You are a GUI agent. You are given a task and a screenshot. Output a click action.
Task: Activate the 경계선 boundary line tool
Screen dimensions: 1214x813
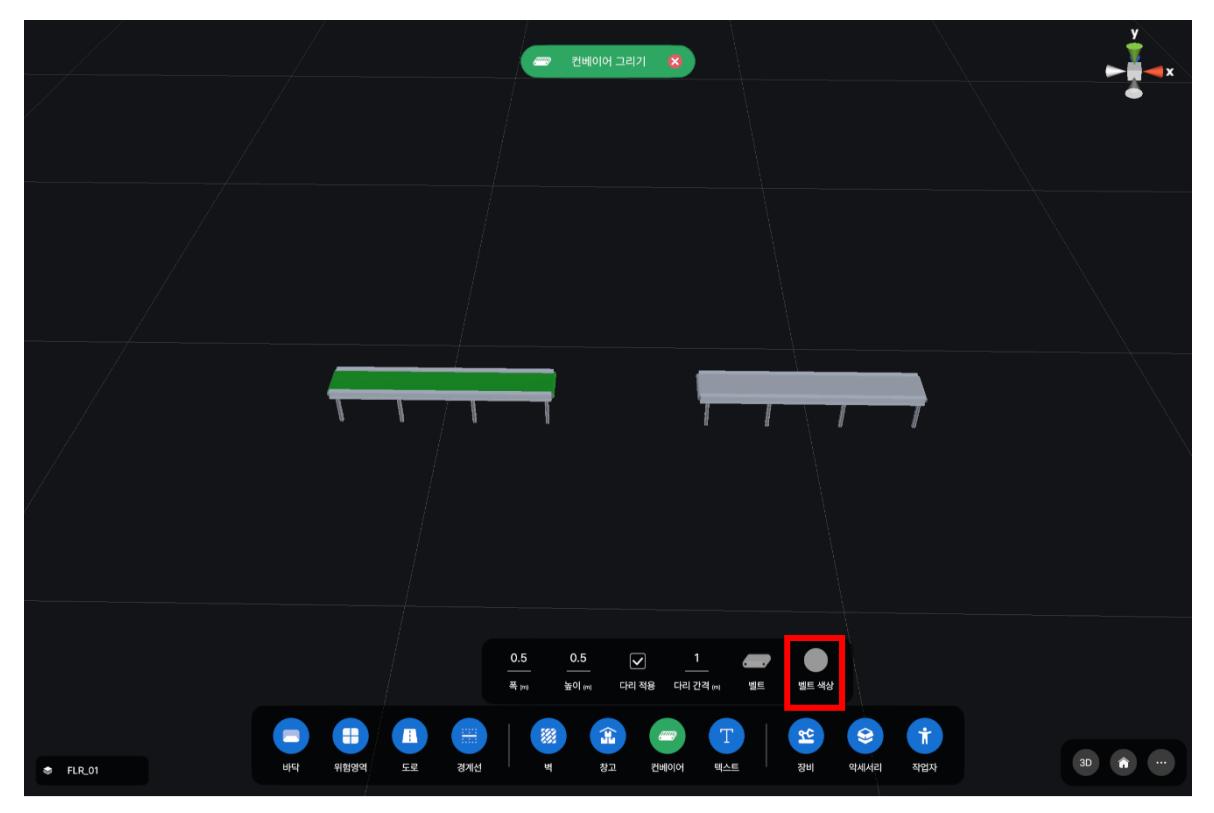(x=469, y=737)
